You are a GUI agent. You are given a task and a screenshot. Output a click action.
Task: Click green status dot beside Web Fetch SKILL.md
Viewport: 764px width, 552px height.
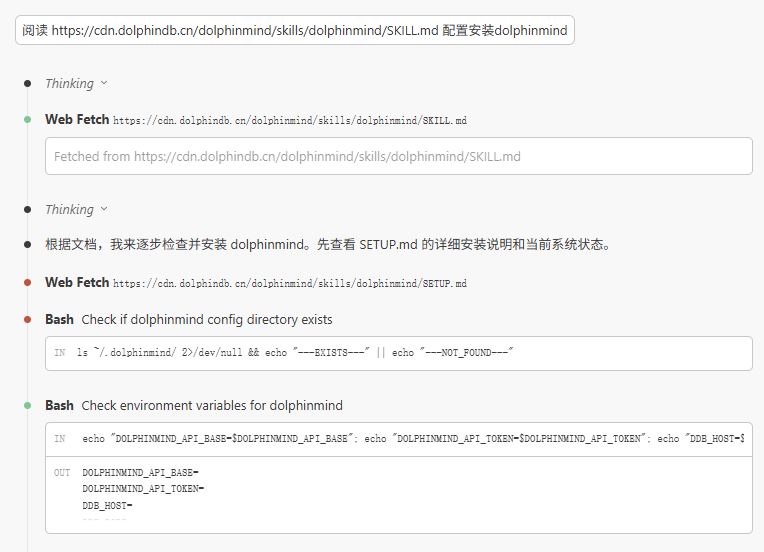click(x=28, y=119)
